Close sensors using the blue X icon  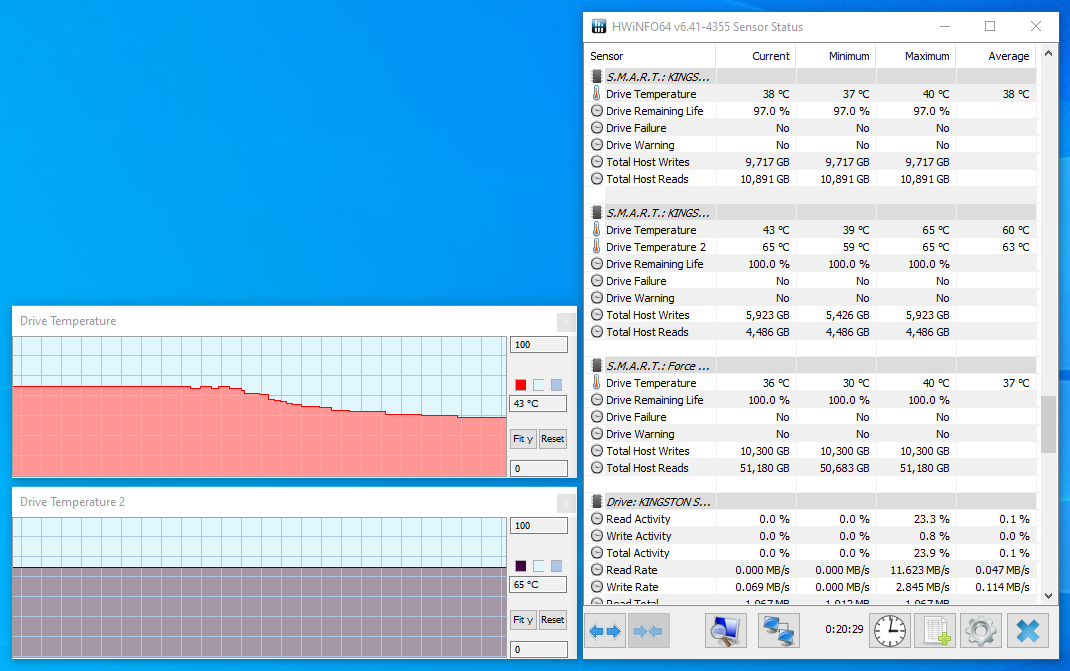(1025, 630)
